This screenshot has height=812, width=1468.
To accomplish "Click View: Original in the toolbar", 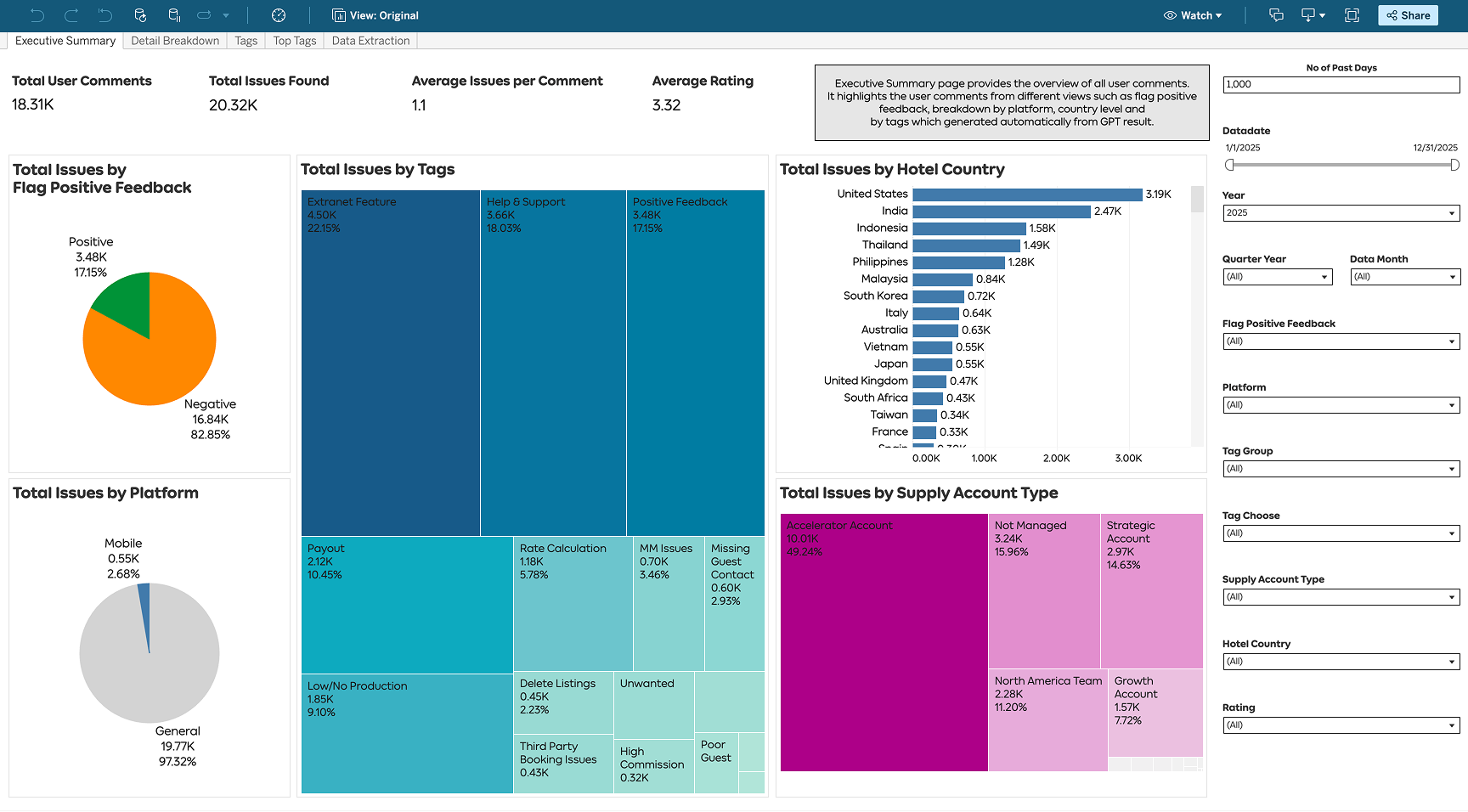I will point(374,15).
